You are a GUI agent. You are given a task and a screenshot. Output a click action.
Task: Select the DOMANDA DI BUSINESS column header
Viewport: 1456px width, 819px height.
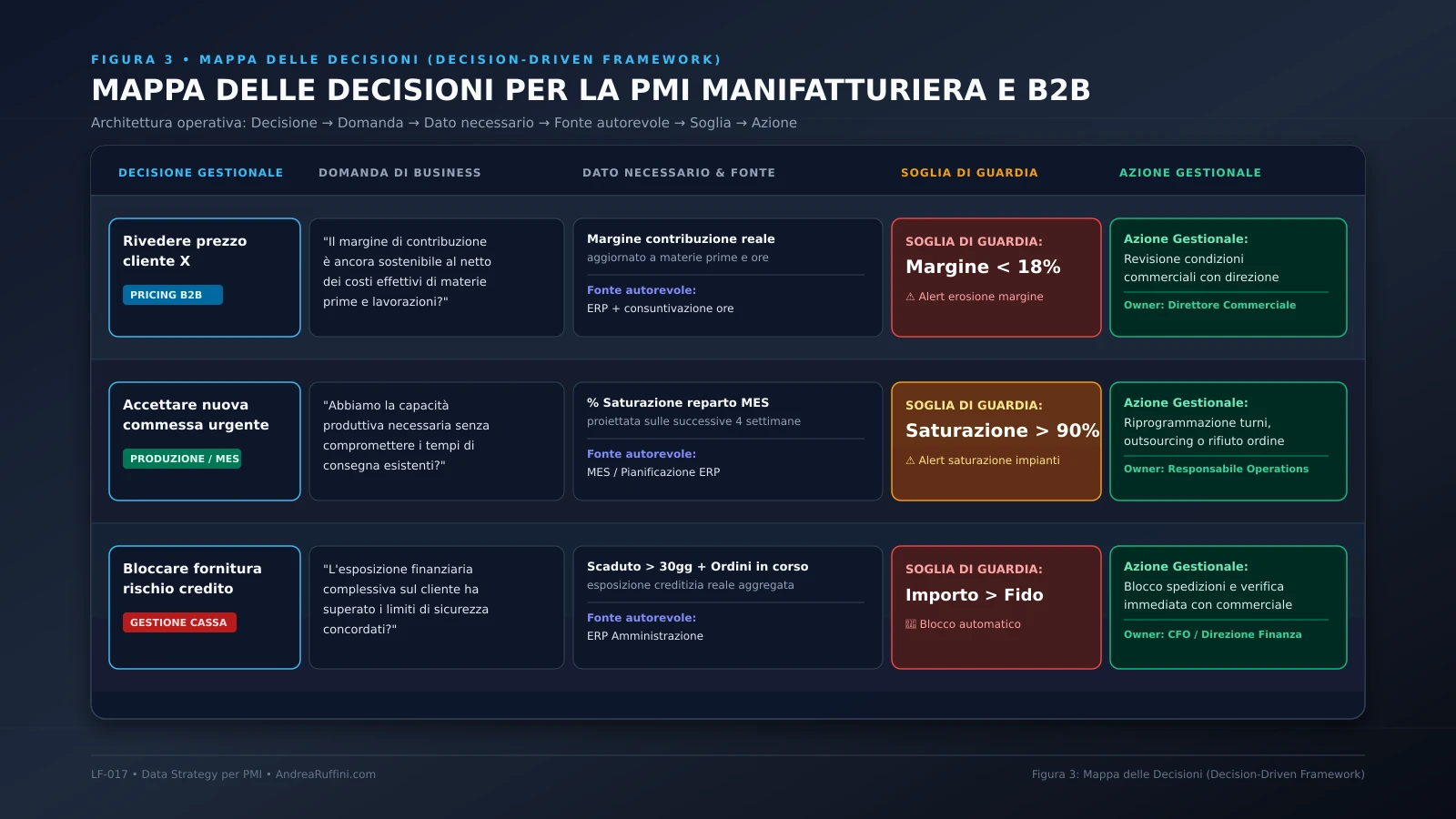[x=399, y=173]
